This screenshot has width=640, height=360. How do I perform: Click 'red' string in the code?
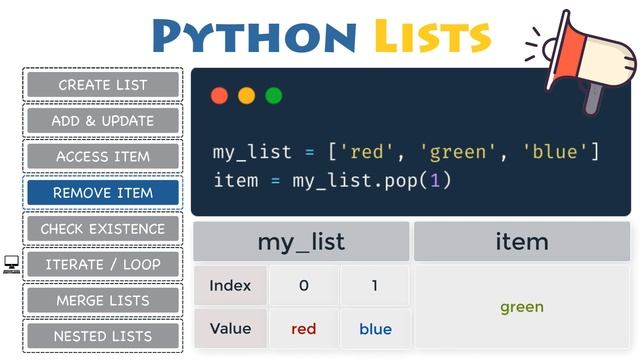pyautogui.click(x=366, y=152)
